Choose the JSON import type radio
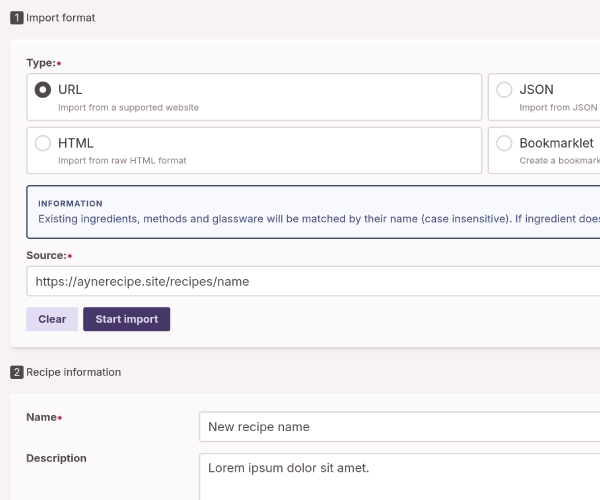Screen dimensions: 600x500 pos(504,90)
